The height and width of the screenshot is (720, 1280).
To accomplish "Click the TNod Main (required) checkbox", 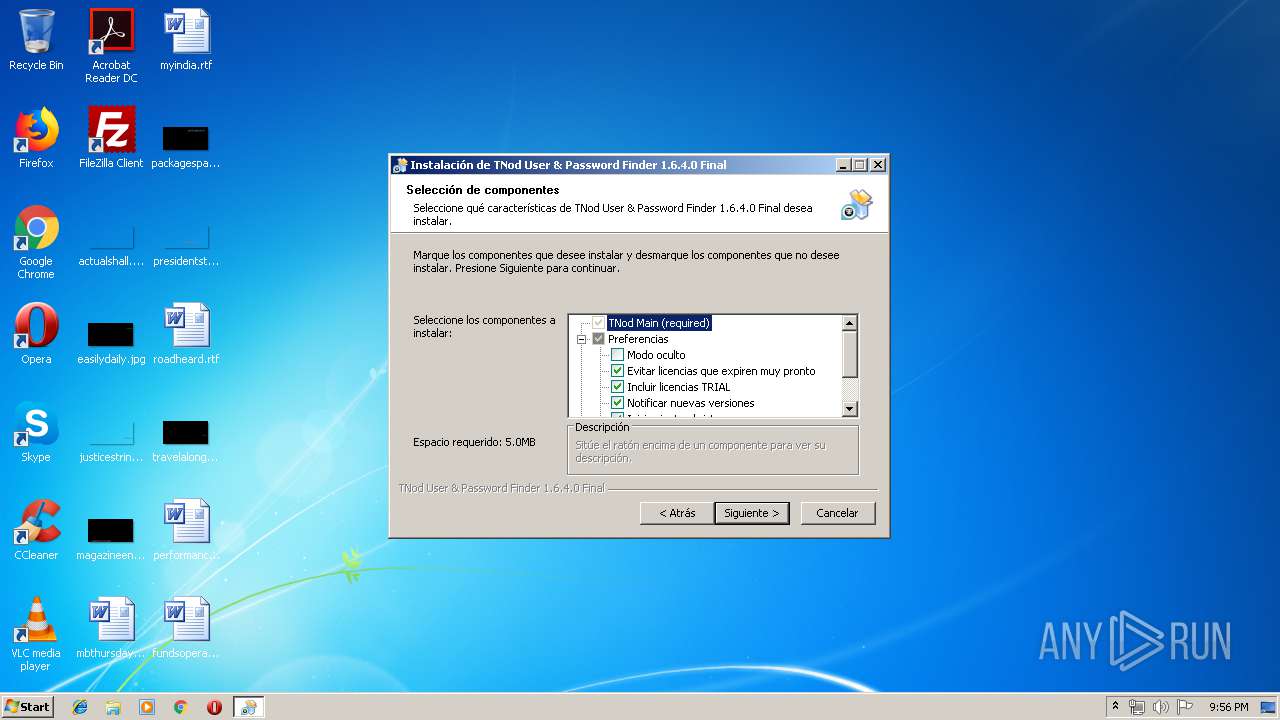I will tap(599, 323).
